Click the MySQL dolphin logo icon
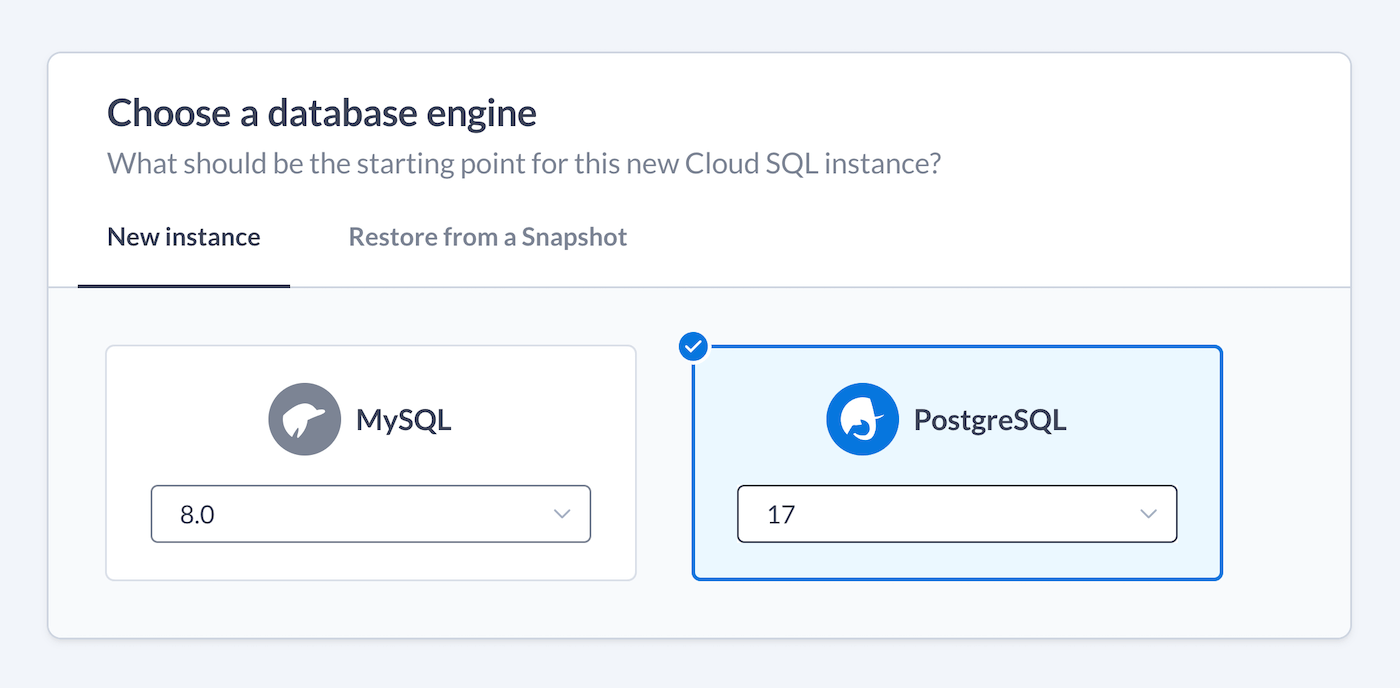 coord(305,420)
